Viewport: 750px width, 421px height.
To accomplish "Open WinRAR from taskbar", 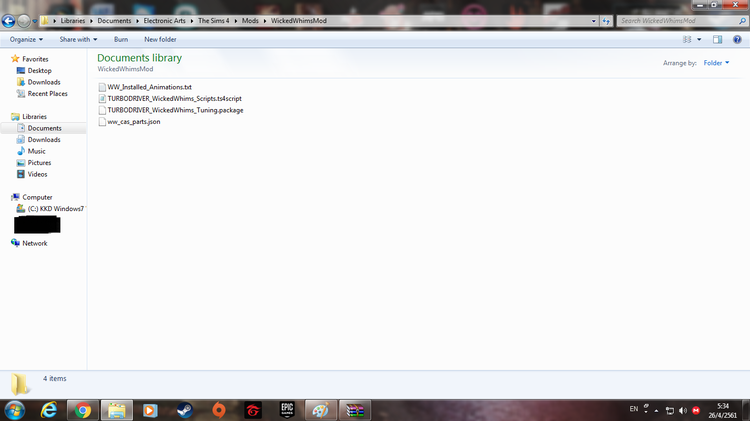I will pyautogui.click(x=355, y=410).
